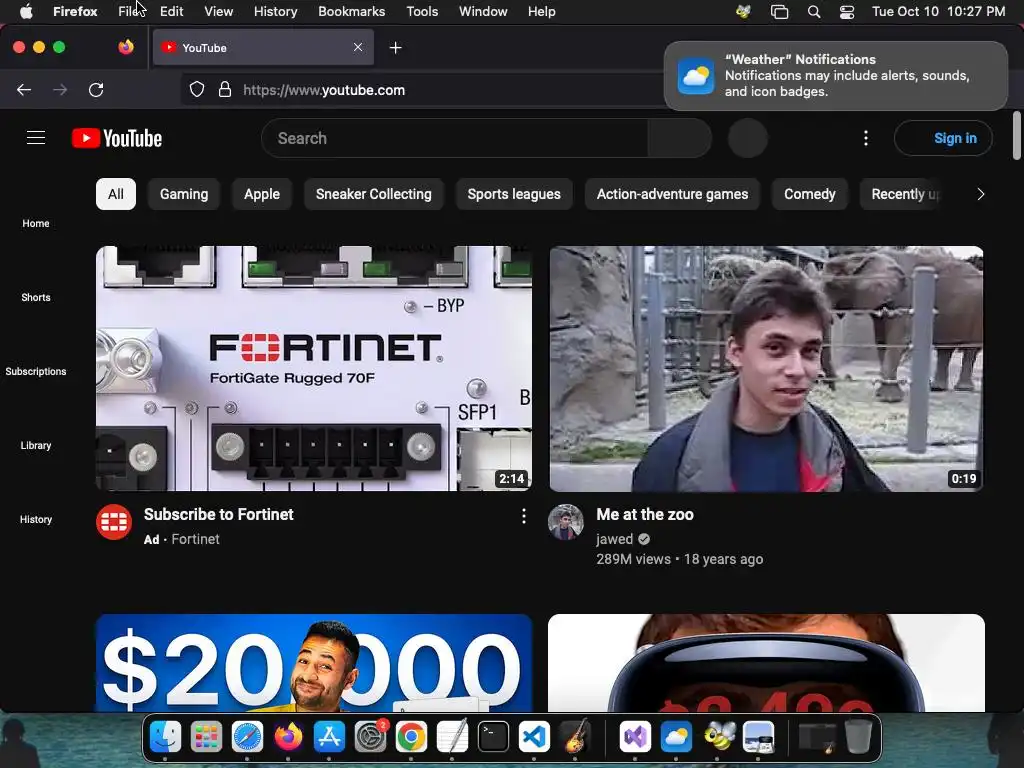This screenshot has height=768, width=1024.
Task: Open Finder from the Dock
Action: pos(165,737)
